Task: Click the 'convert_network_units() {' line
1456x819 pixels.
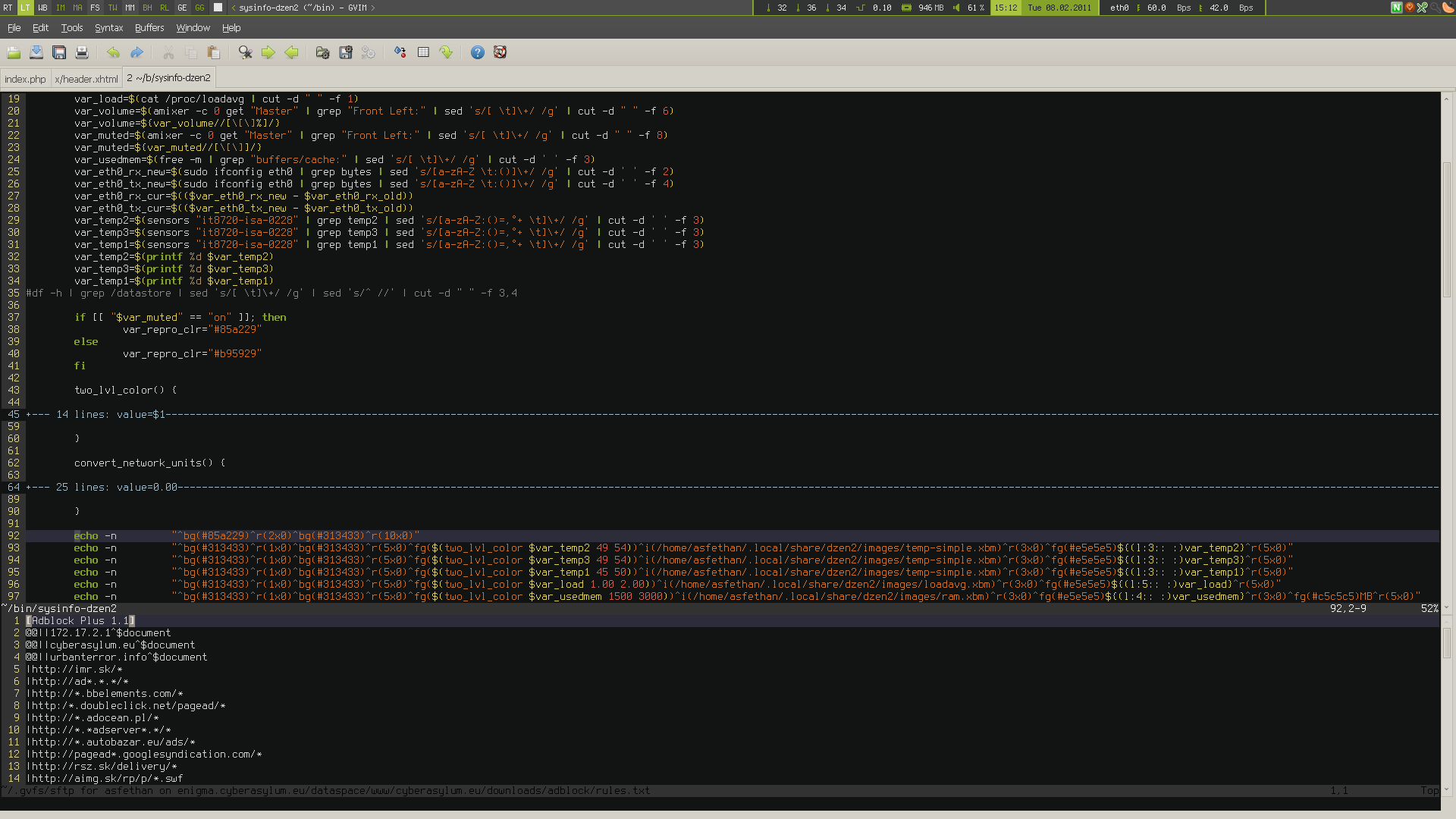Action: pos(149,463)
